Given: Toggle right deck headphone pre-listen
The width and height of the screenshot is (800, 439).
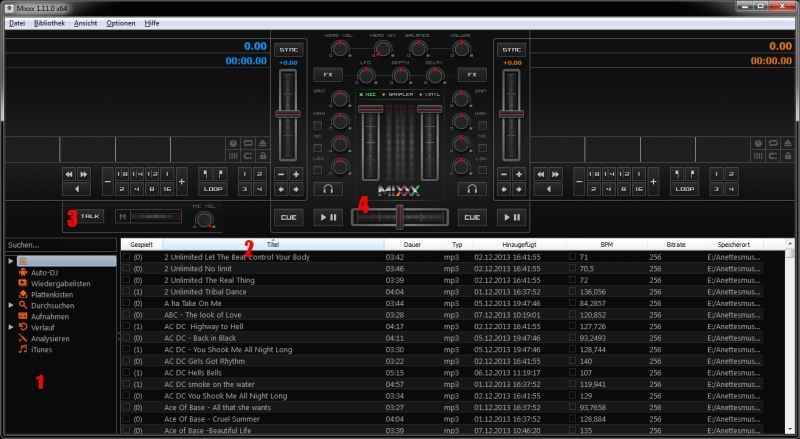Looking at the screenshot, I should click(x=472, y=189).
